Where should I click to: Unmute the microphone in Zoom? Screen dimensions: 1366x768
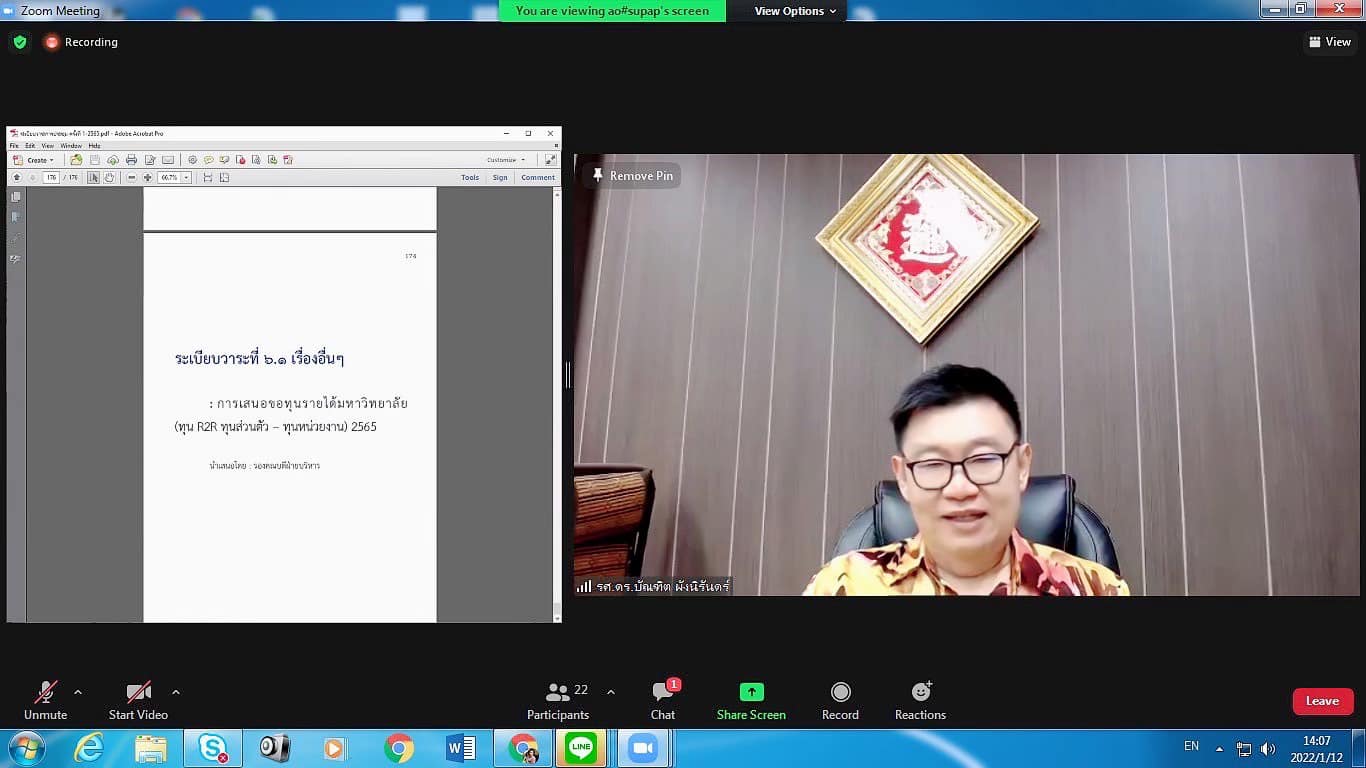(45, 692)
